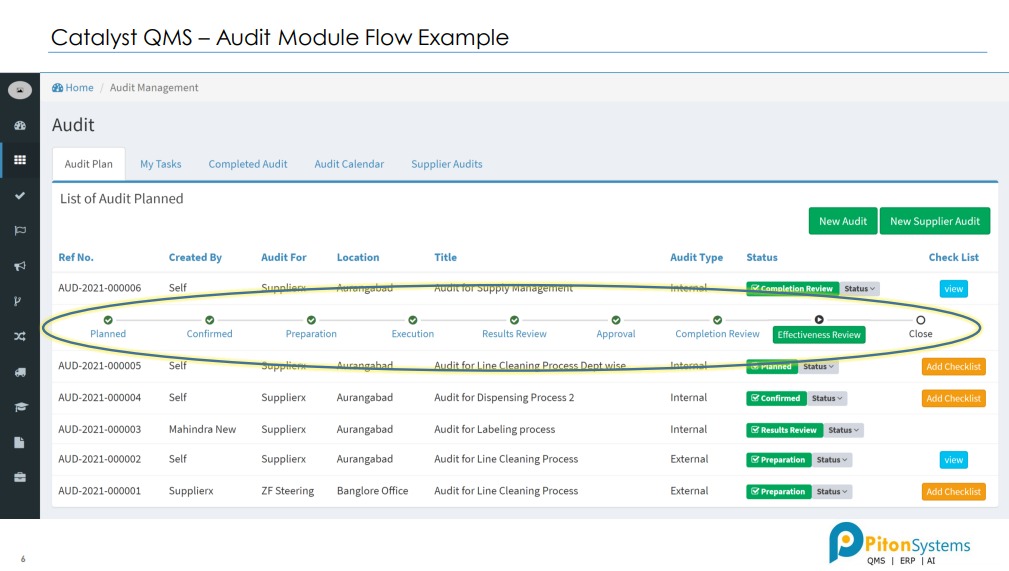Click the Close step in workflow timeline
Viewport: 1009px width, 571px height.
click(920, 333)
